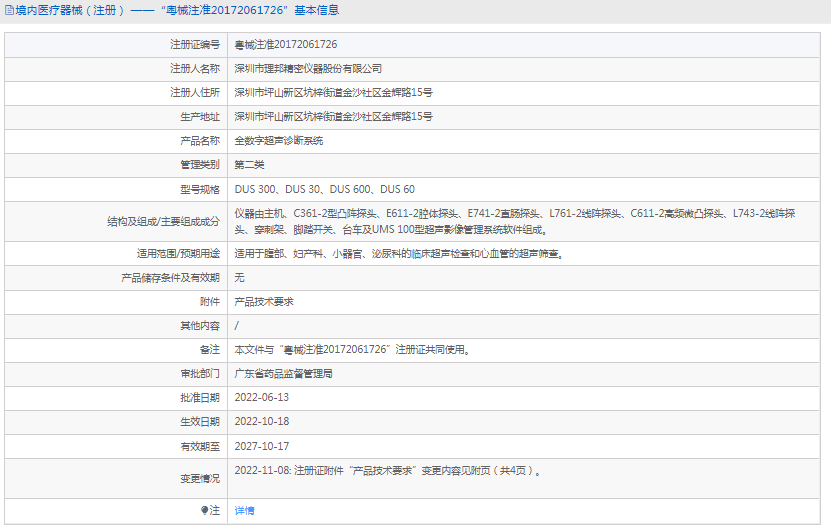Select effective date 2022-10-18

(x=262, y=421)
